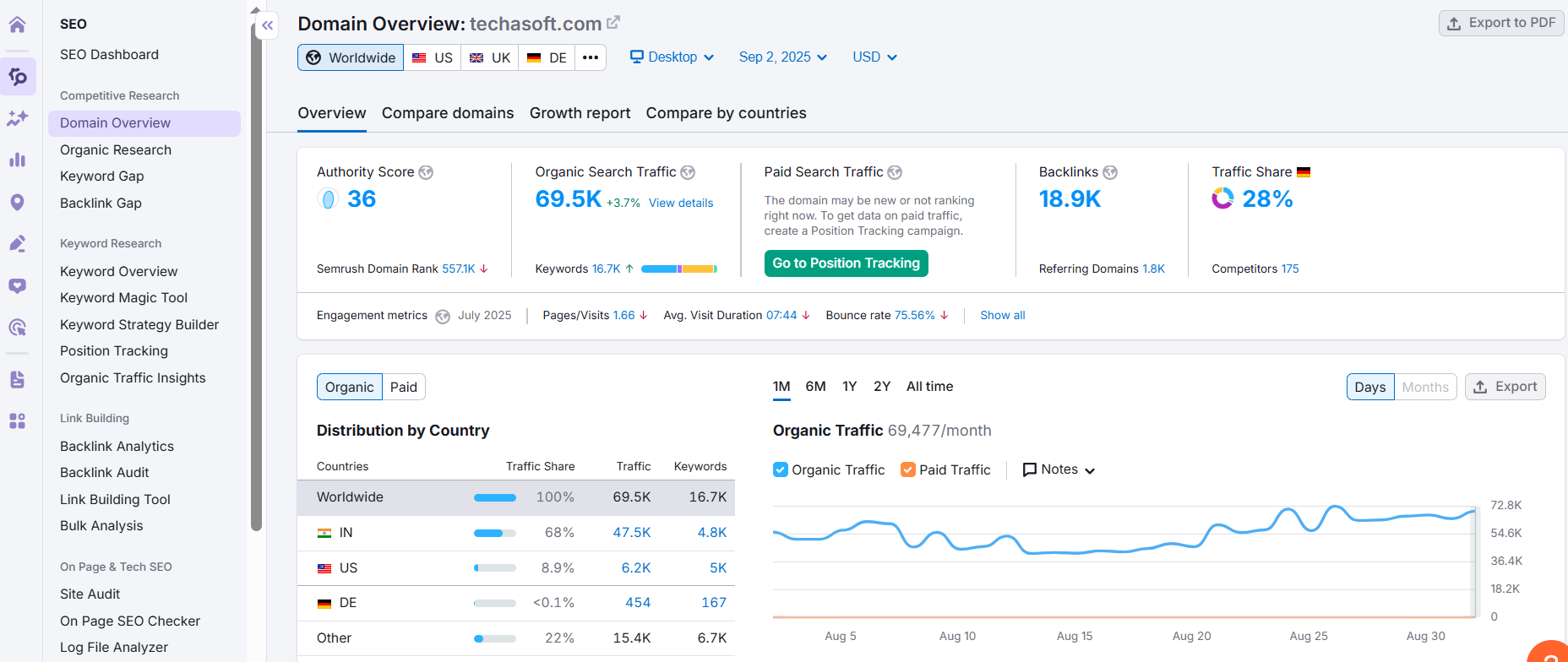Open the Desktop device dropdown
This screenshot has width=1568, height=662.
point(672,57)
